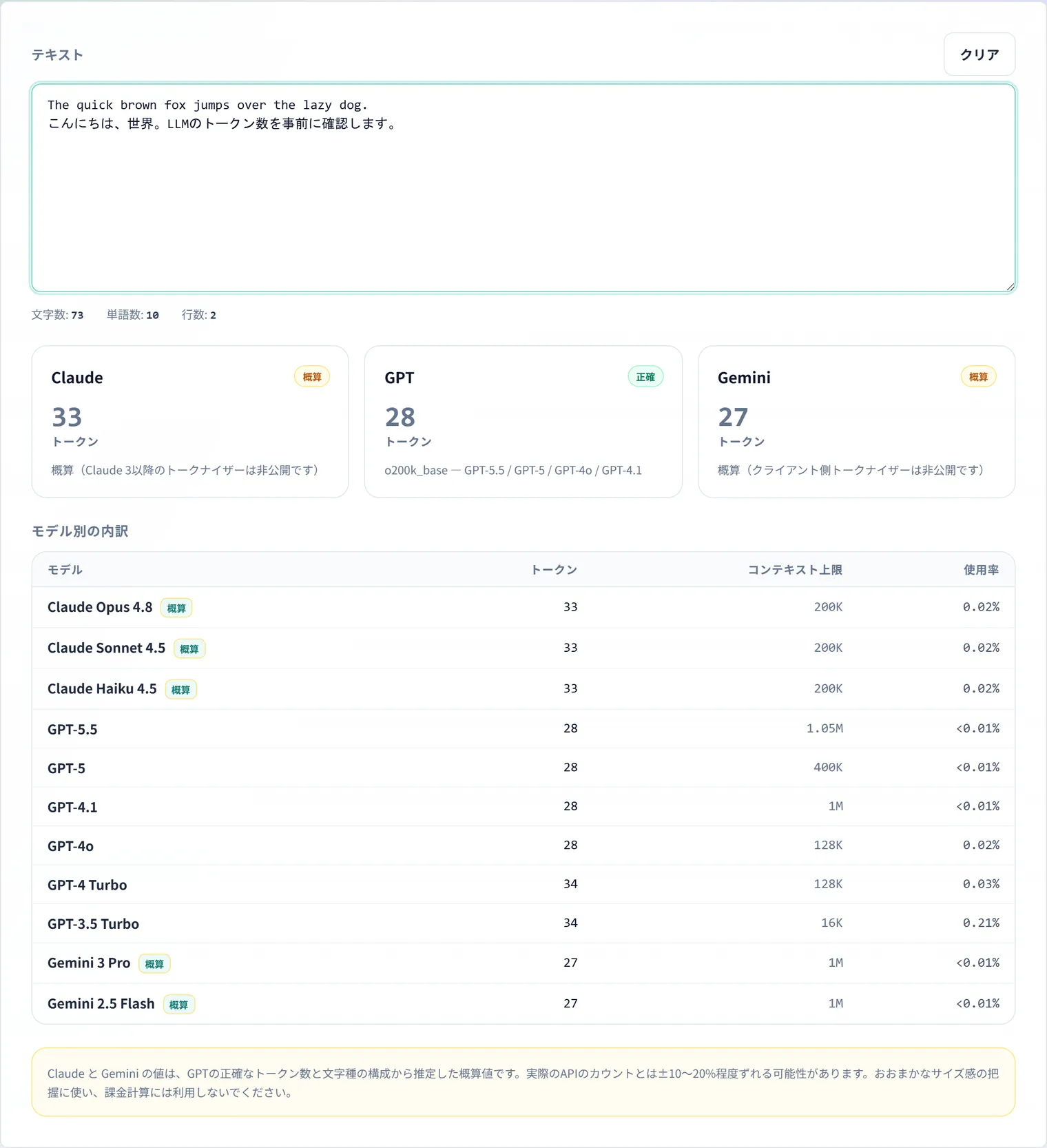
Task: Click the 概算 badge beside Gemini 3 Pro
Action: (154, 963)
